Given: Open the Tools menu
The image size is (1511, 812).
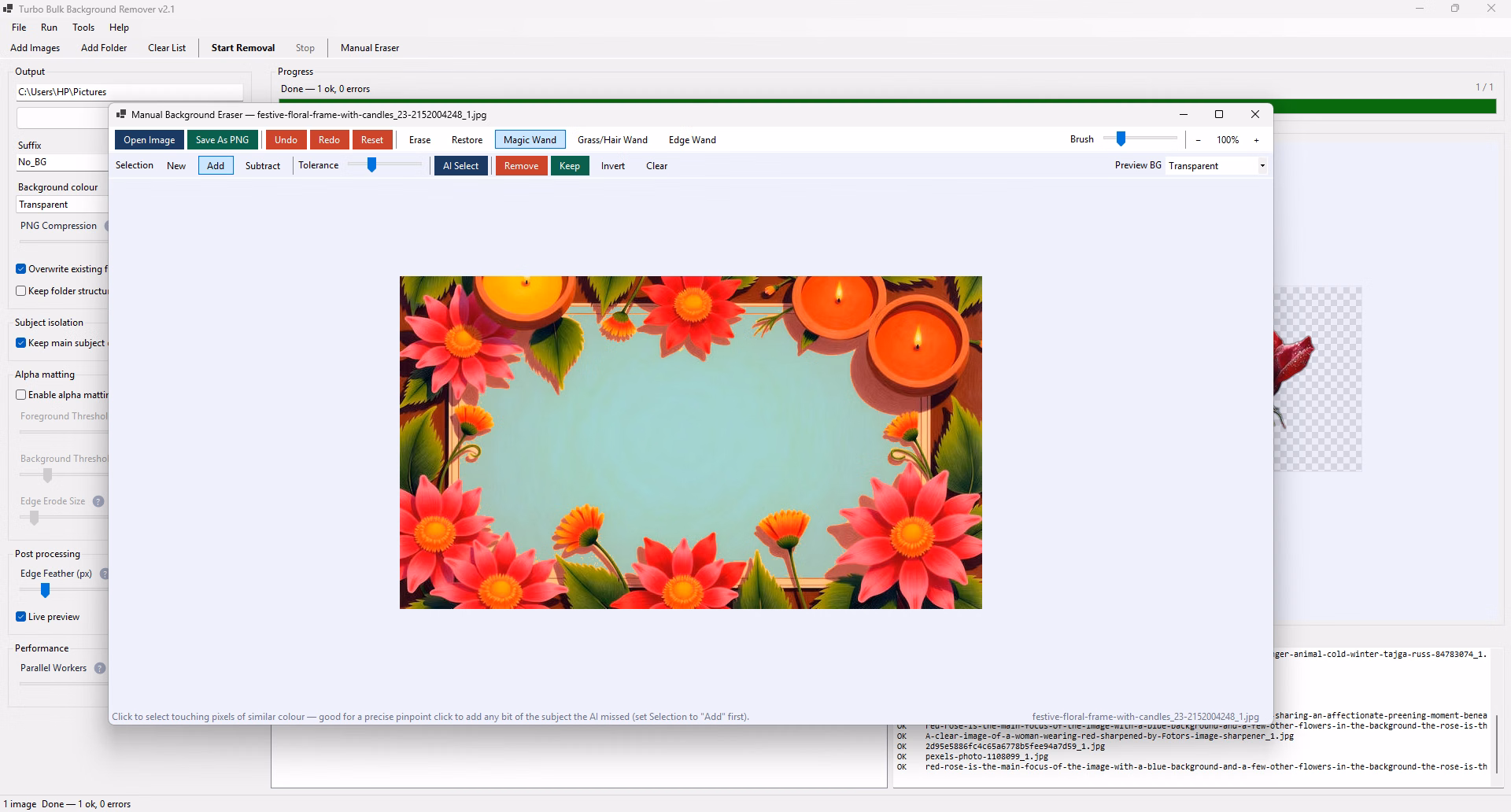Looking at the screenshot, I should pyautogui.click(x=83, y=28).
